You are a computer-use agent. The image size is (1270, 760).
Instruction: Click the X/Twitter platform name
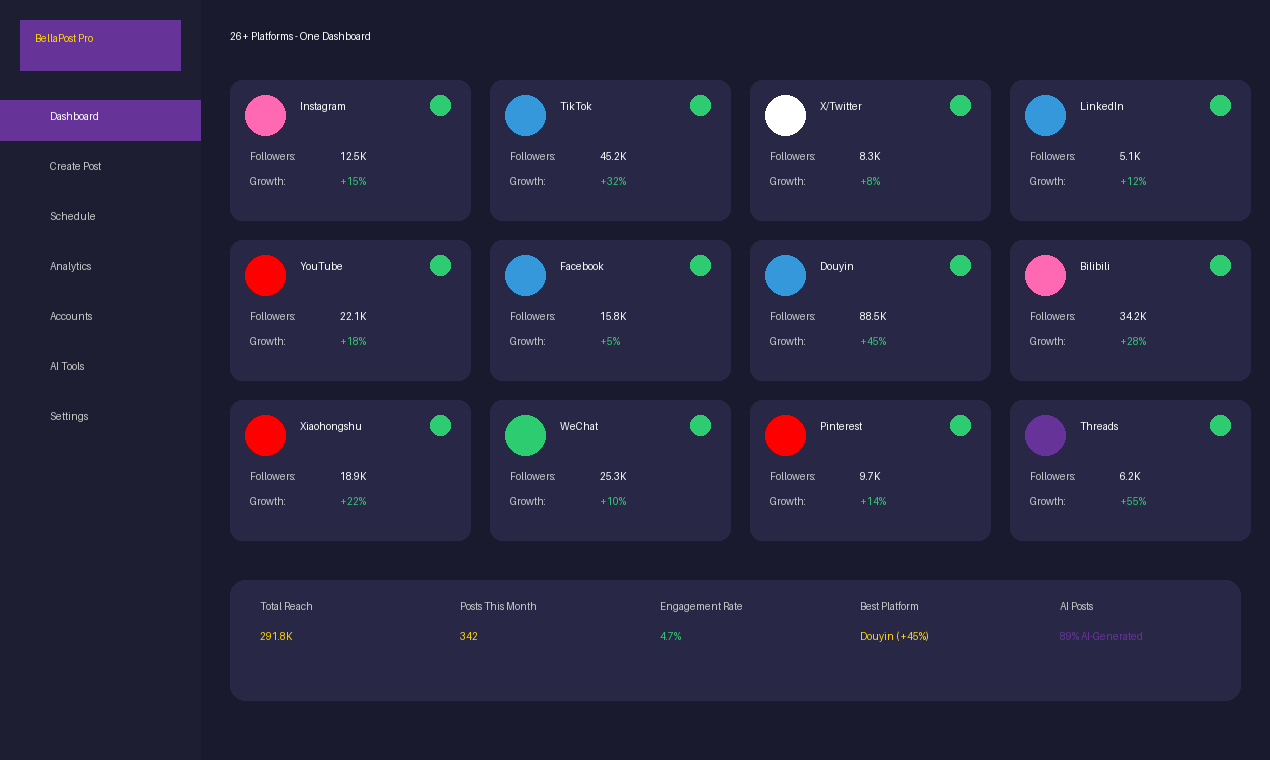(841, 106)
